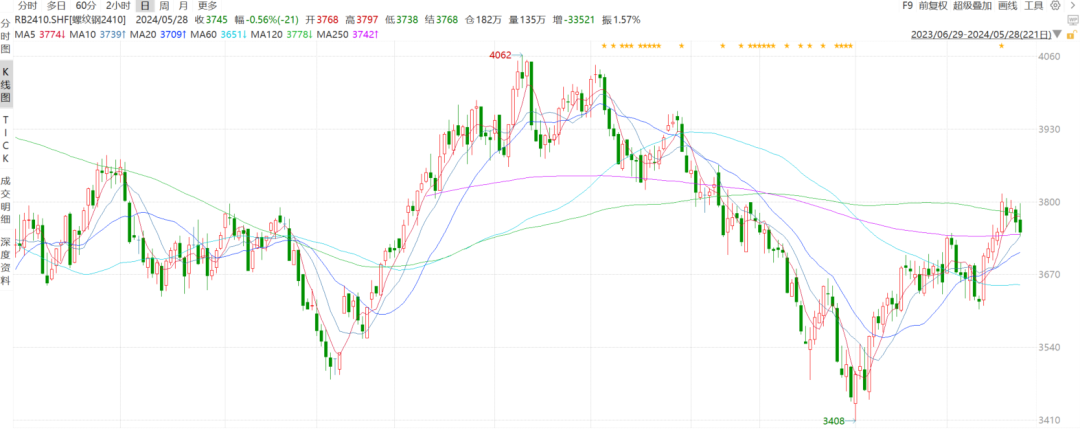Click the 收 3745 close value
Viewport: 1080px width, 437px height.
point(210,19)
